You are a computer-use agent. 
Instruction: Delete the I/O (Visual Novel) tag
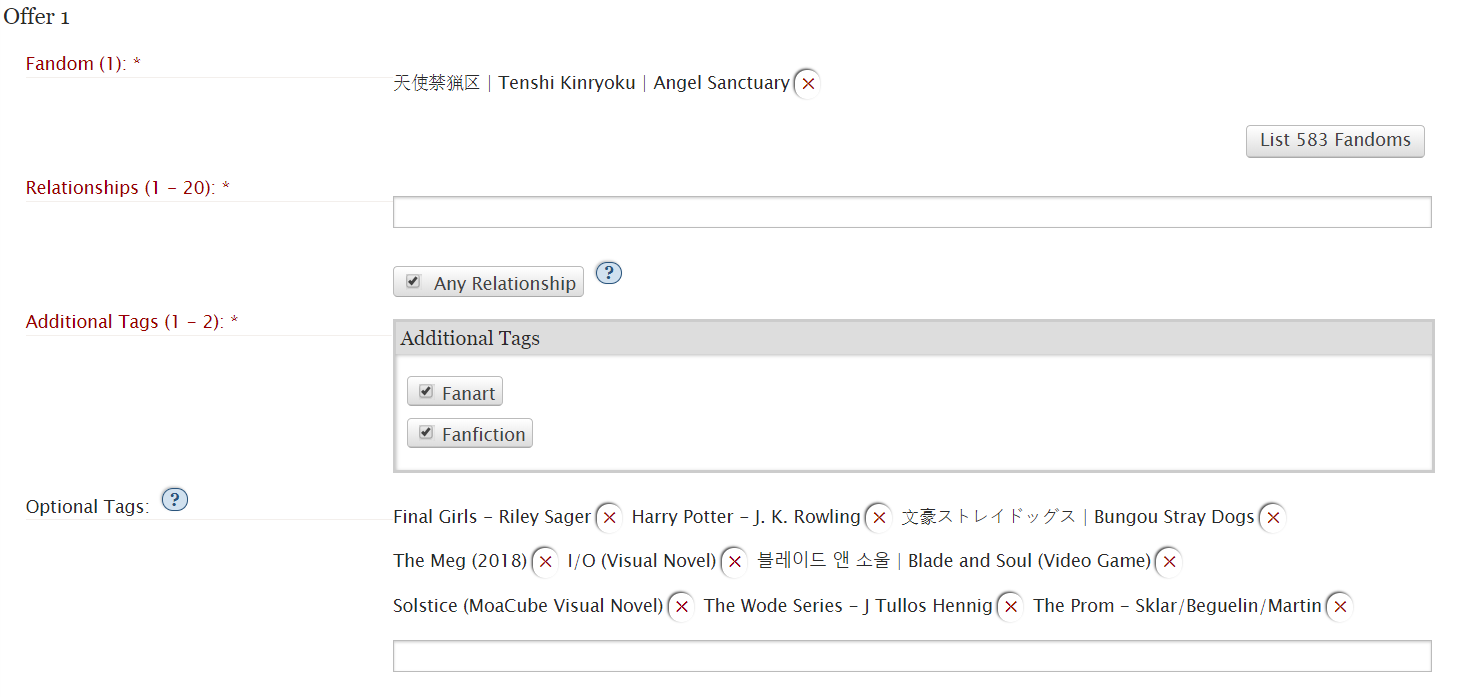(734, 562)
